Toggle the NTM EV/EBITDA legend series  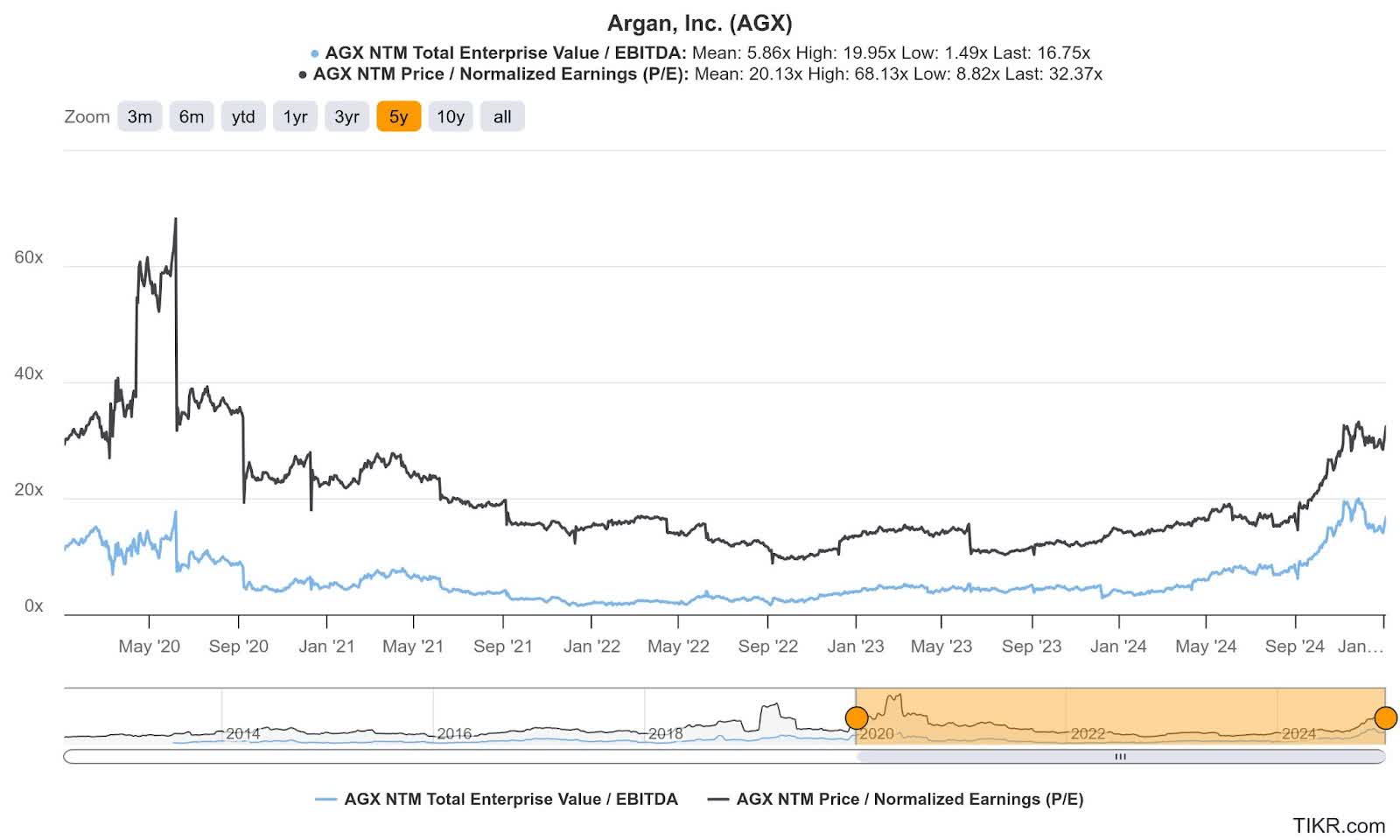point(497,799)
